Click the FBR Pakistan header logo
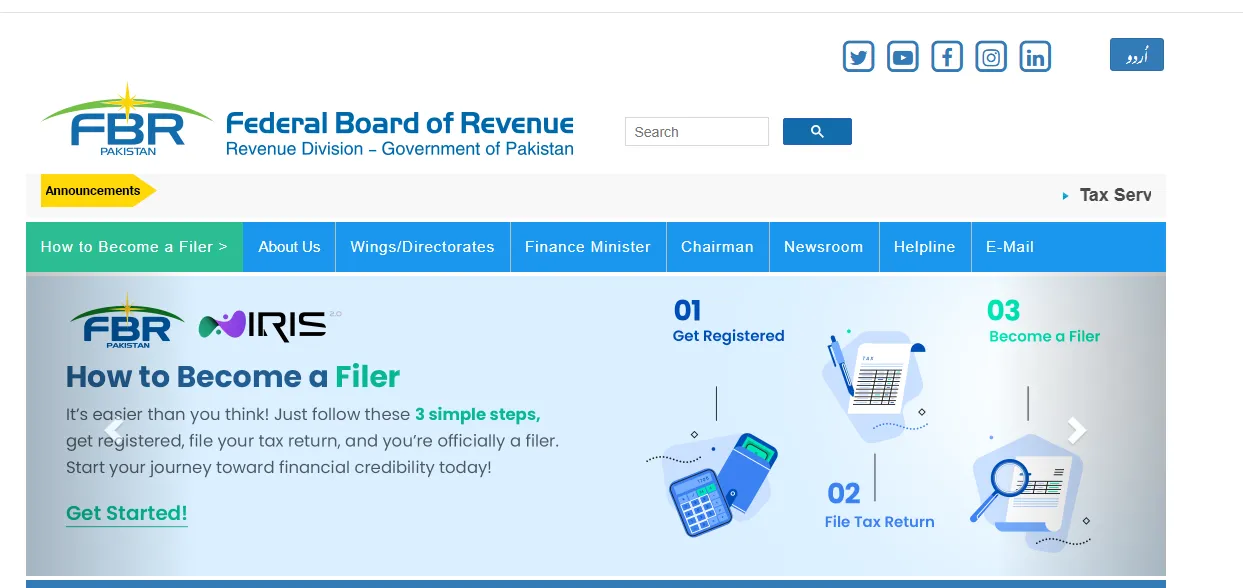The height and width of the screenshot is (588, 1243). click(127, 120)
